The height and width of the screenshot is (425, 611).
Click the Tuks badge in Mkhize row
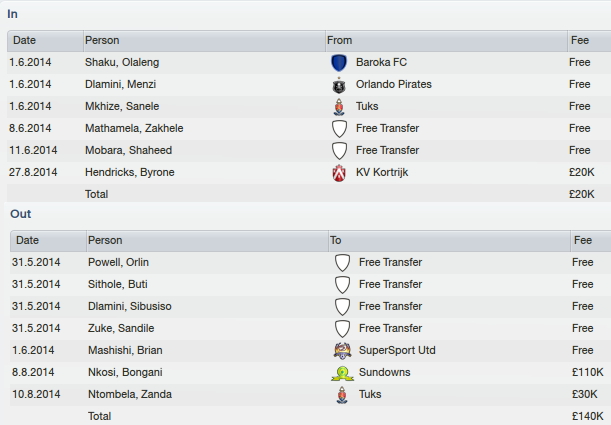(x=339, y=107)
